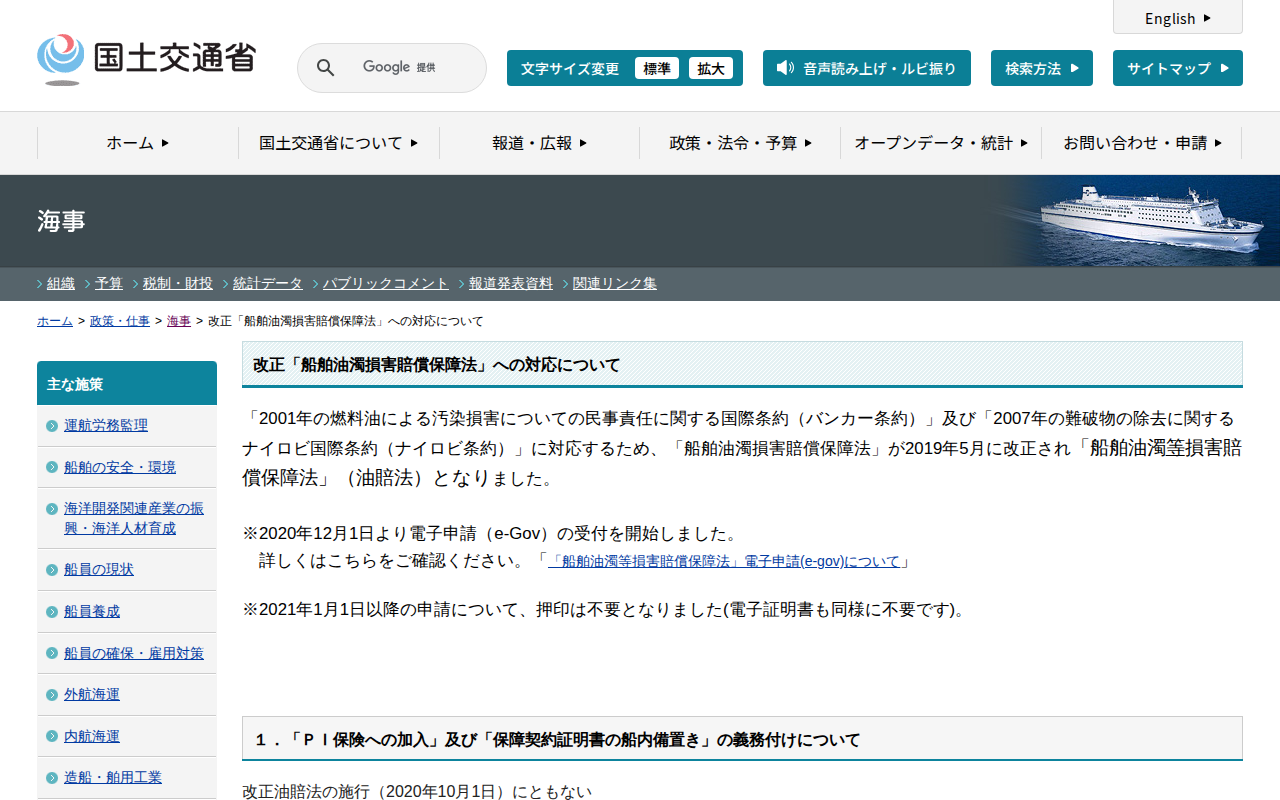Go to 海事 via the breadcrumb
This screenshot has height=800, width=1280.
click(x=179, y=321)
